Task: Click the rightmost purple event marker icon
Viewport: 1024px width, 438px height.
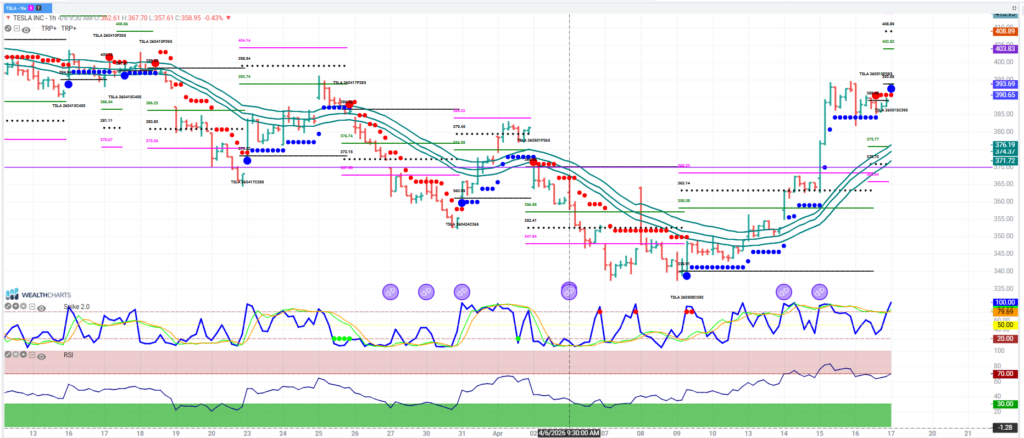Action: [x=819, y=291]
